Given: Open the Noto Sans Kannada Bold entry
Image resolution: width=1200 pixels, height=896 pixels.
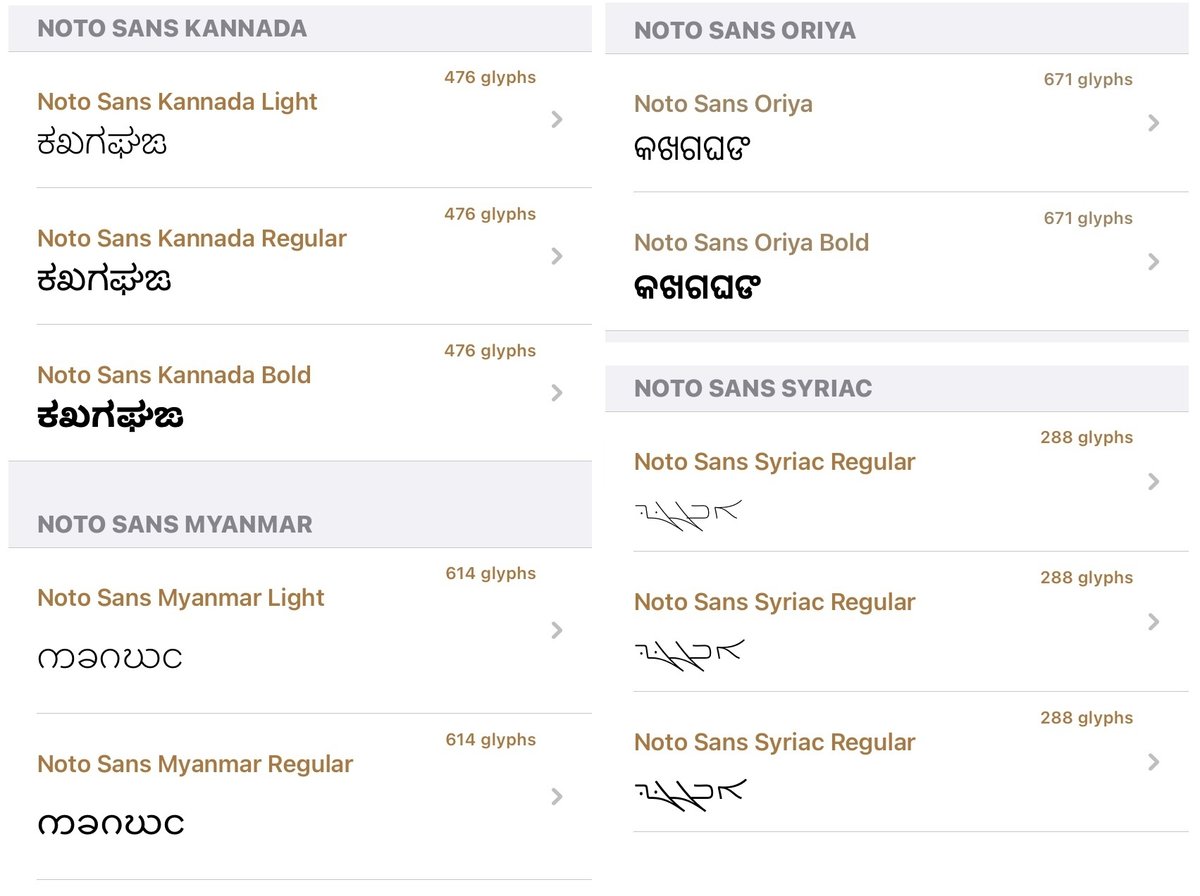Looking at the screenshot, I should pyautogui.click(x=300, y=393).
